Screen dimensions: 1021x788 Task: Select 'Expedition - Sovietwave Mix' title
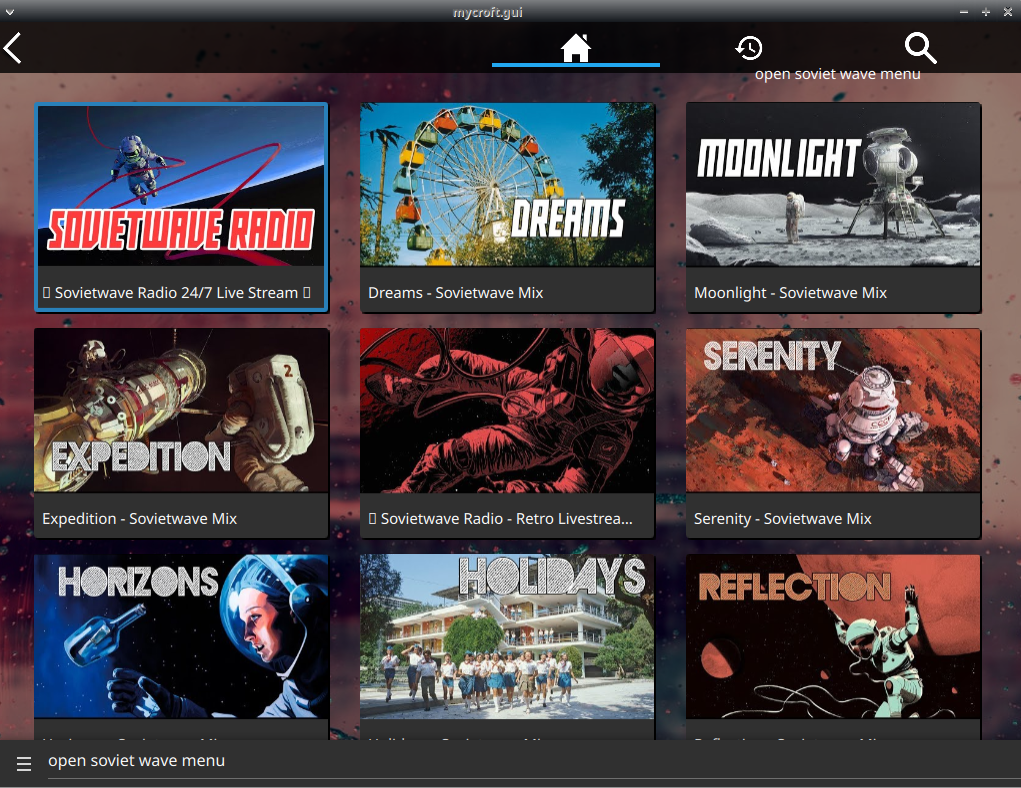[x=139, y=519]
